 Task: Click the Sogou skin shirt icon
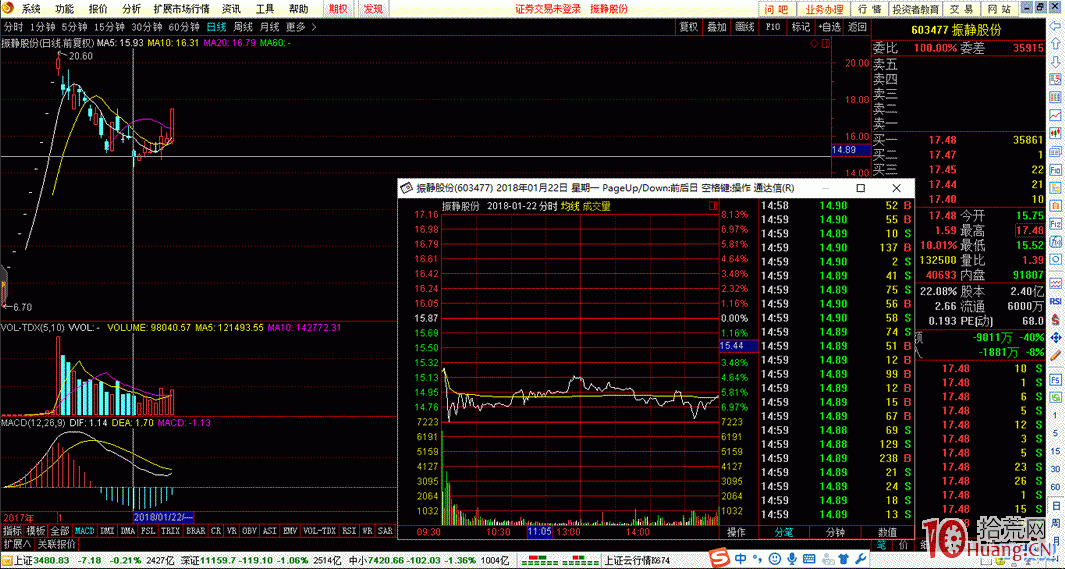(x=843, y=559)
